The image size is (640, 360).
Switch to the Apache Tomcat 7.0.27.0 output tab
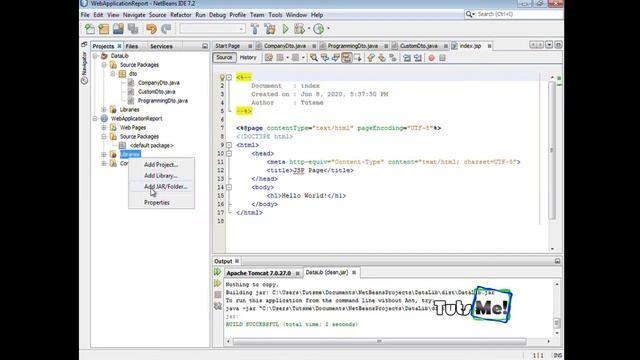(259, 273)
